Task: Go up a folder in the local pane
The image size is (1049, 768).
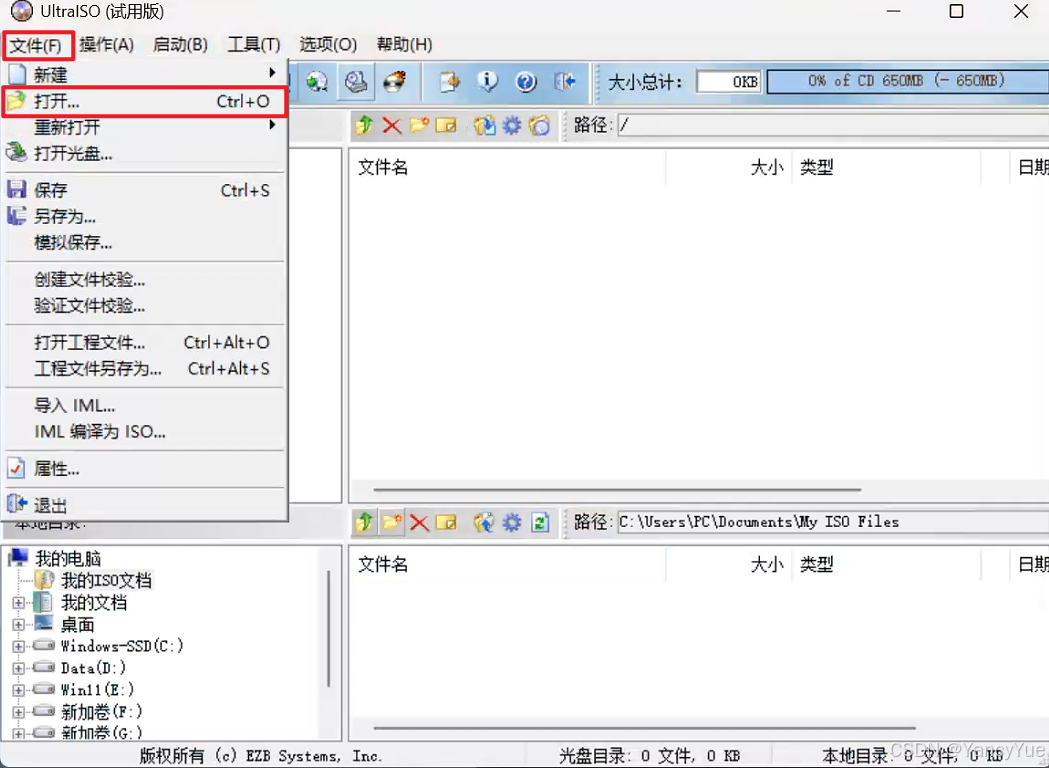Action: (x=365, y=522)
